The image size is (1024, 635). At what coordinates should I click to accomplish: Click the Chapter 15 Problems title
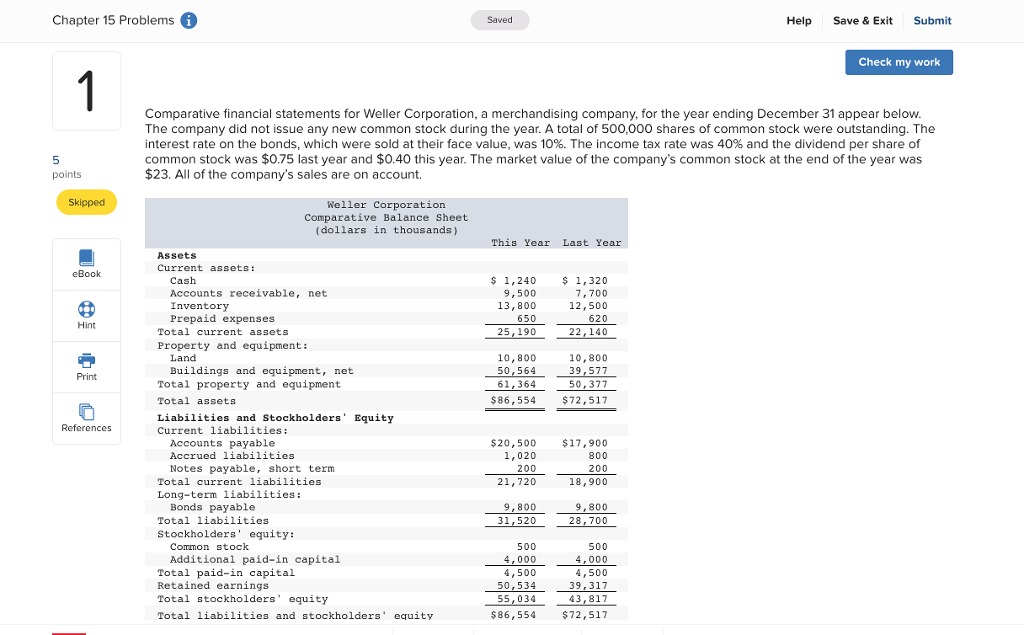pos(113,20)
